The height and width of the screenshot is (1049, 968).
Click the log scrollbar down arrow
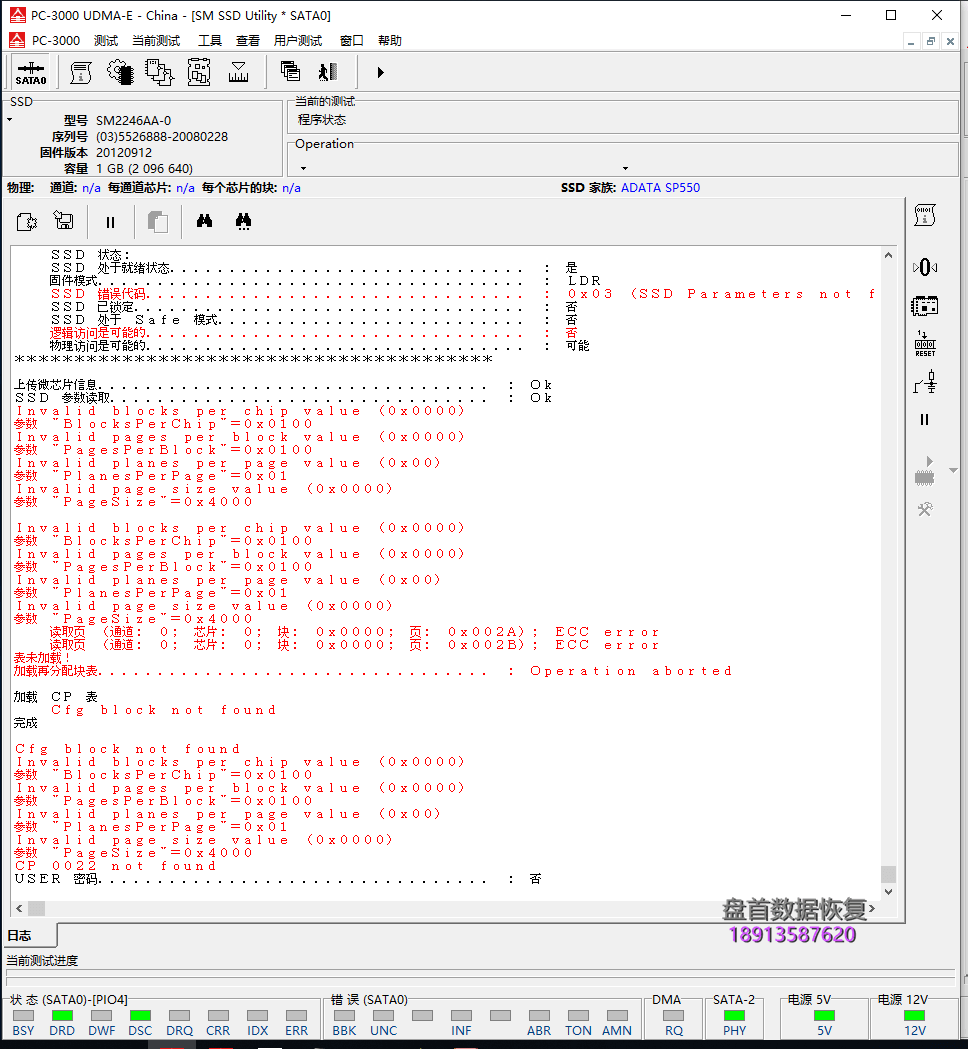(888, 891)
